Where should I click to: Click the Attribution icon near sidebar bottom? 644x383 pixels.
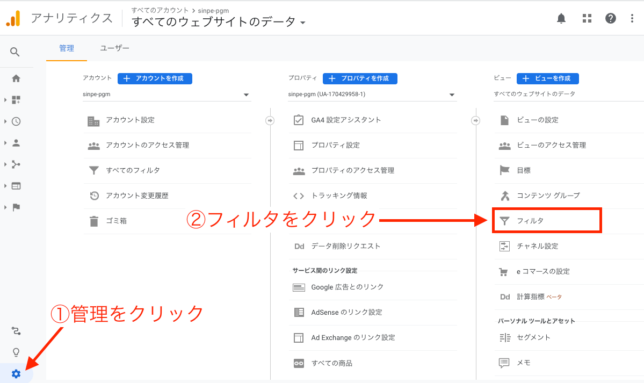[16, 331]
